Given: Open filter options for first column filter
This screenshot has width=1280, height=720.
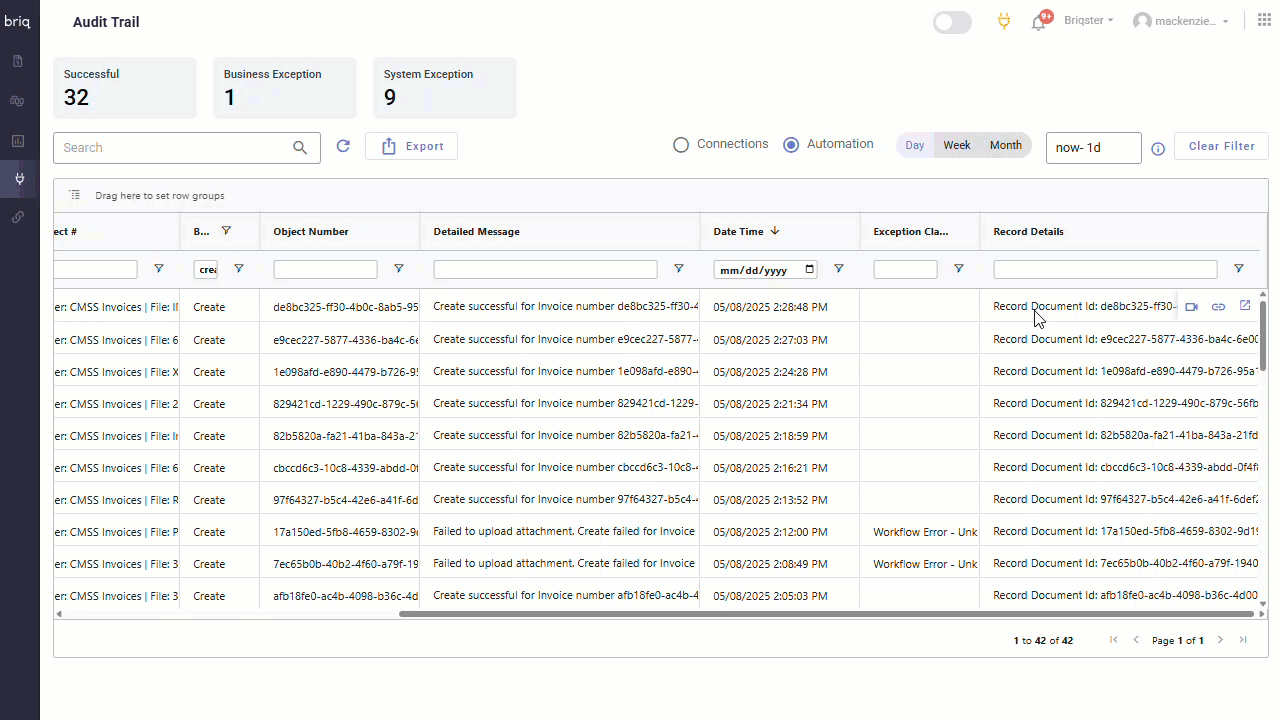Looking at the screenshot, I should click(158, 269).
